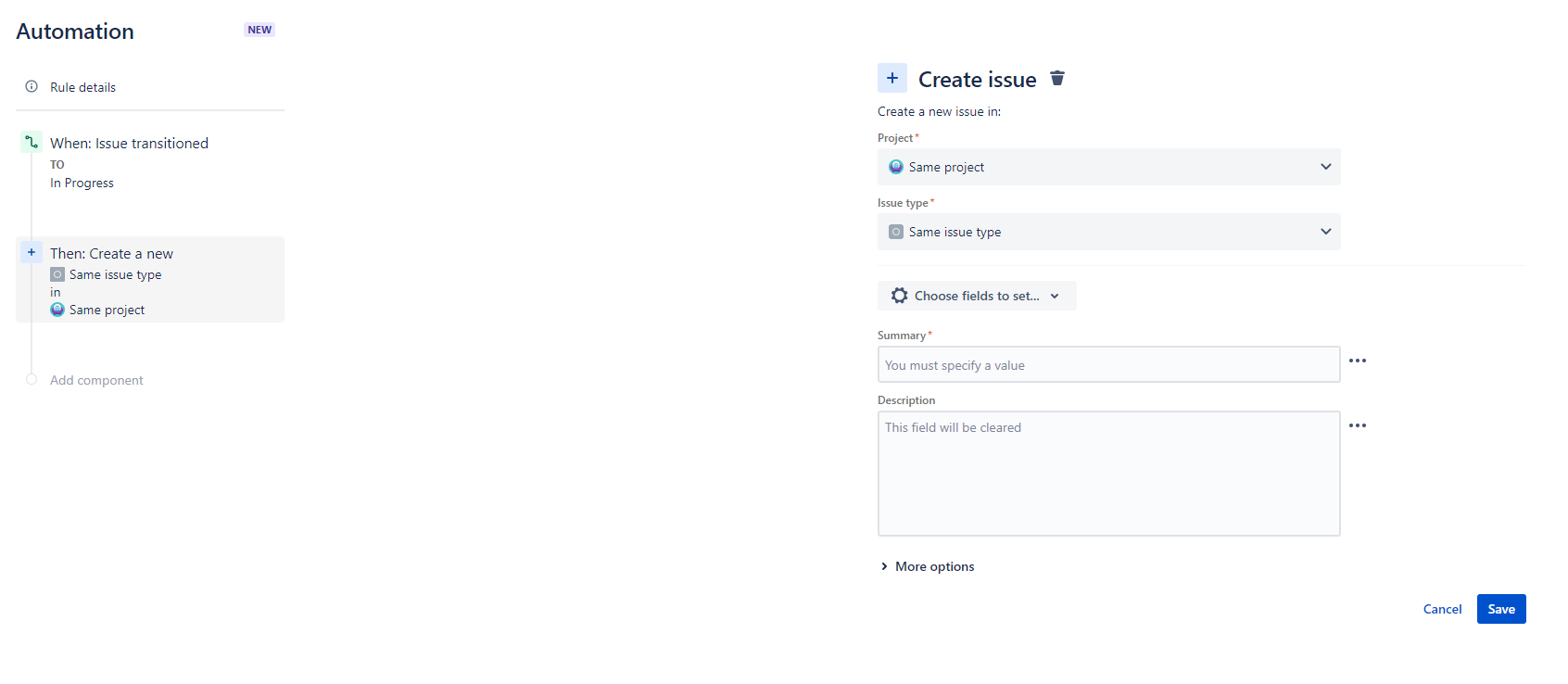Select the green Issue transitioned trigger icon

(x=31, y=142)
